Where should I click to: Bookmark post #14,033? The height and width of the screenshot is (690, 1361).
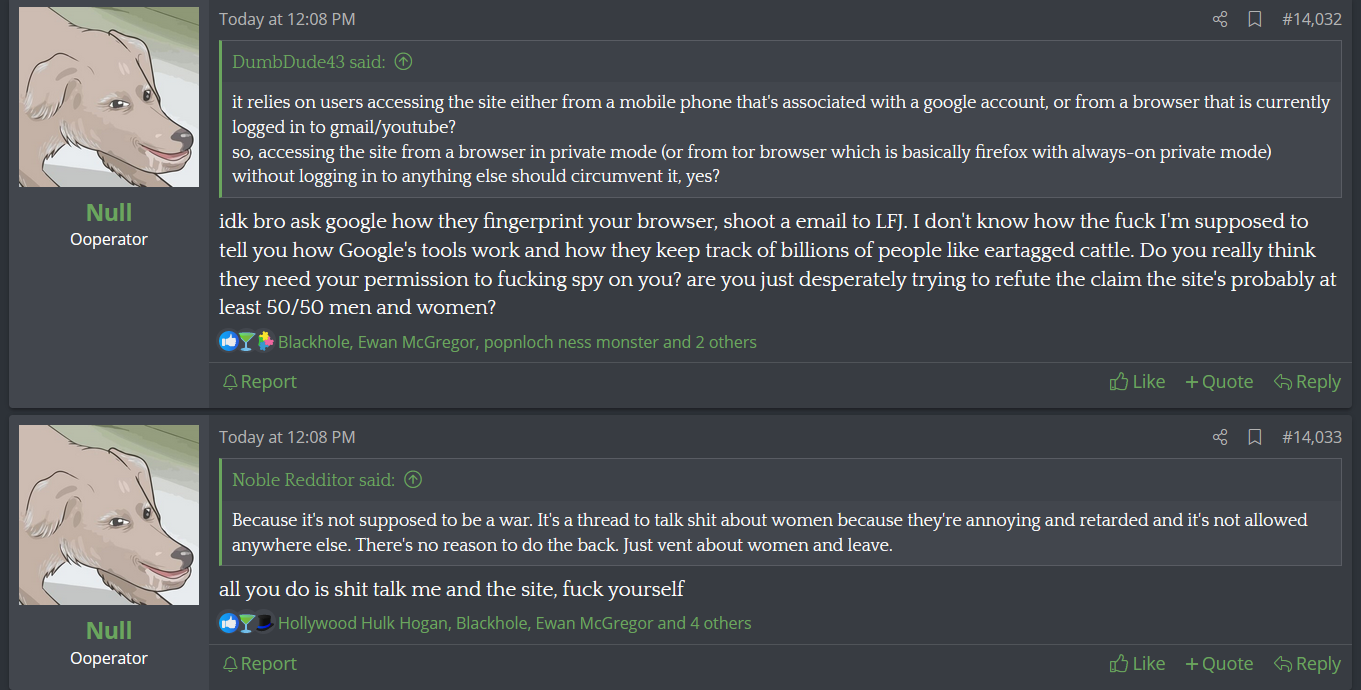click(x=1255, y=437)
